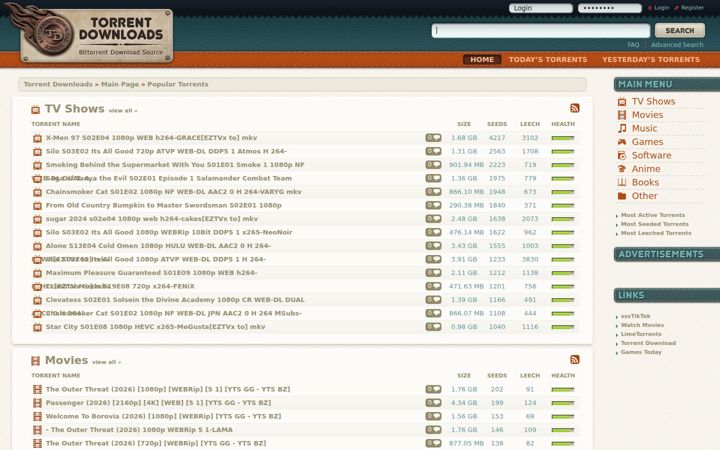Click Main Page in breadcrumb

coord(120,84)
